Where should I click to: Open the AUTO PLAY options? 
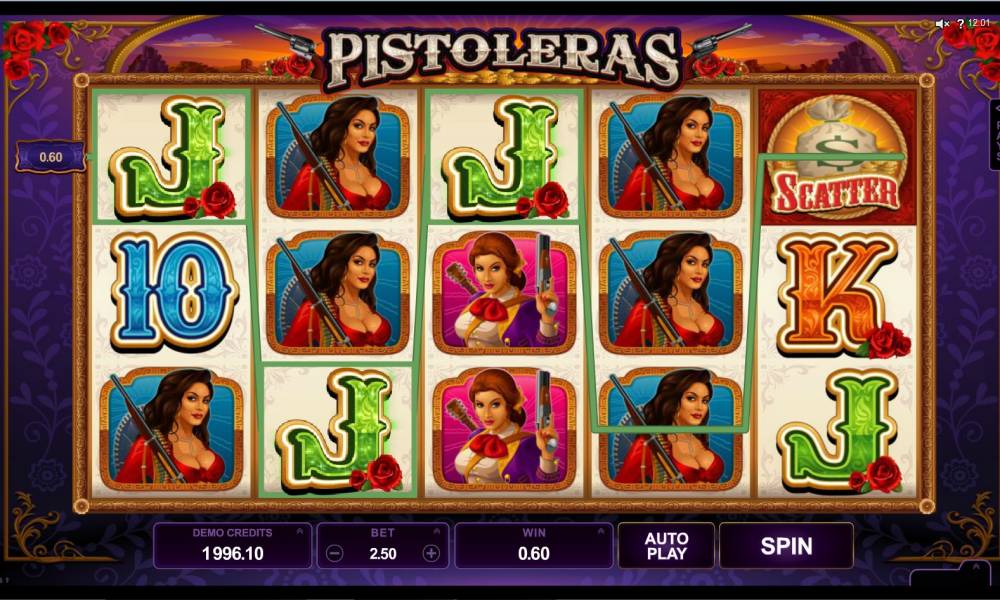666,546
